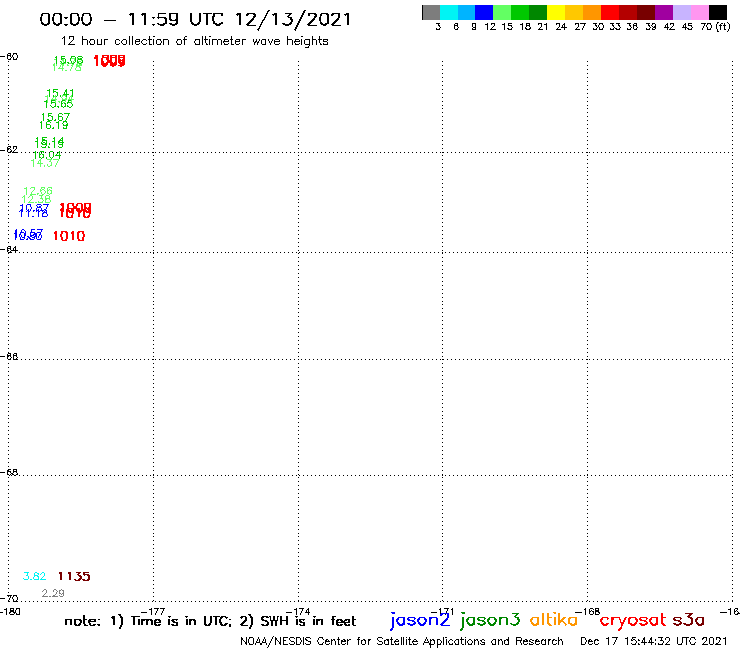Select the cyan swatch in the color bar
740x650 pixels.
pos(449,12)
